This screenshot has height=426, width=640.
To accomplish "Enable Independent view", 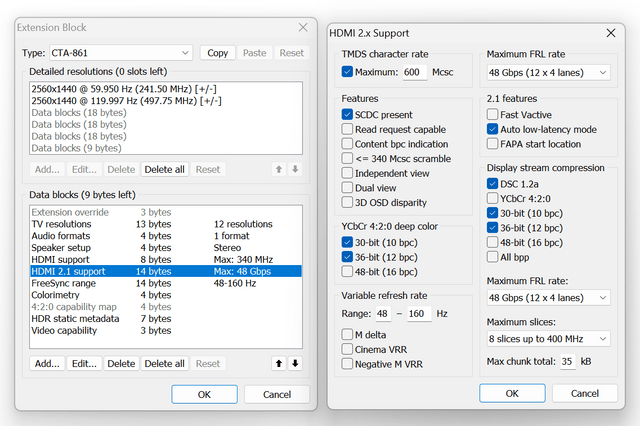I will [x=347, y=173].
